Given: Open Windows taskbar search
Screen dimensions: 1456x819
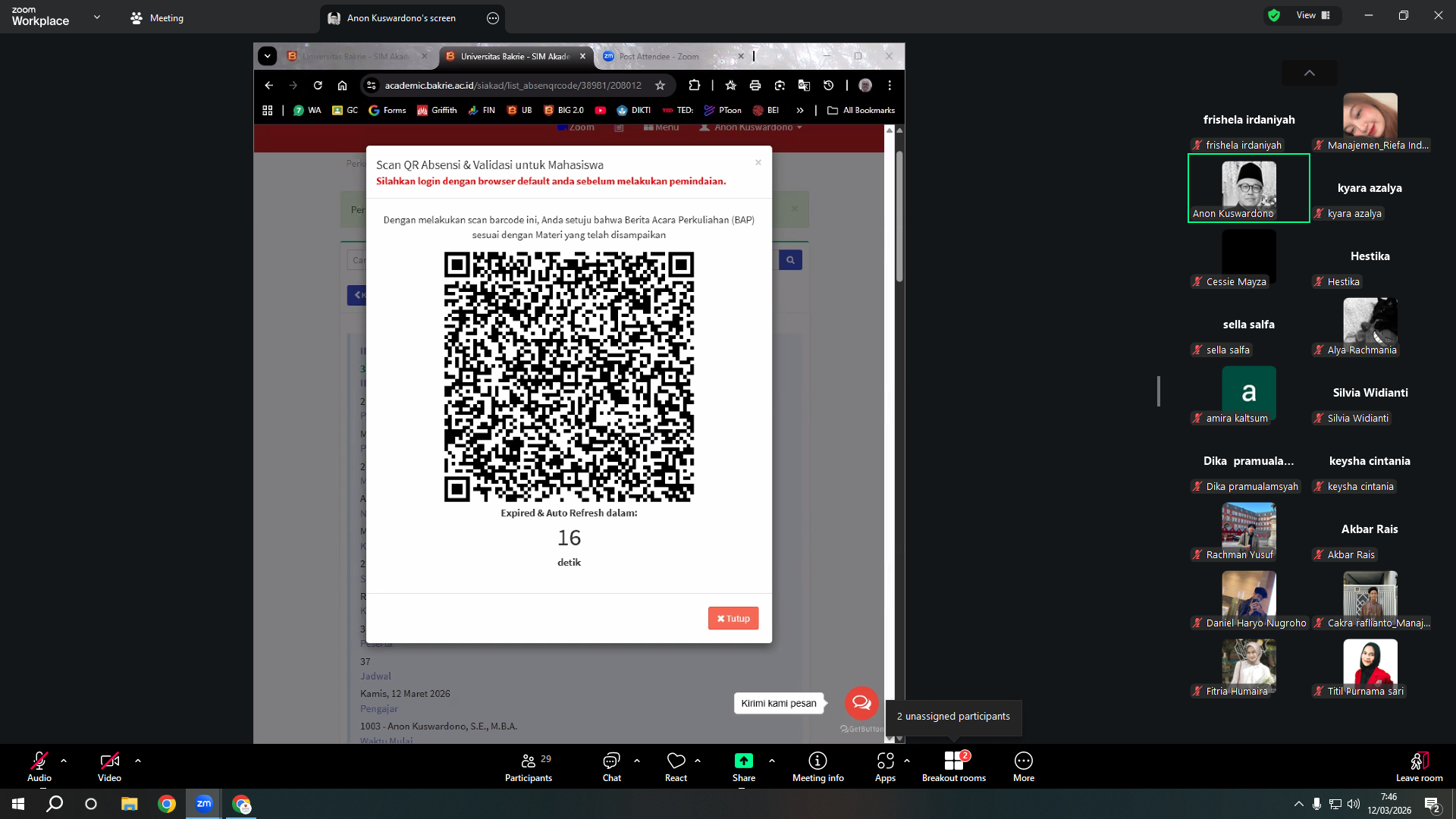Looking at the screenshot, I should [x=55, y=804].
